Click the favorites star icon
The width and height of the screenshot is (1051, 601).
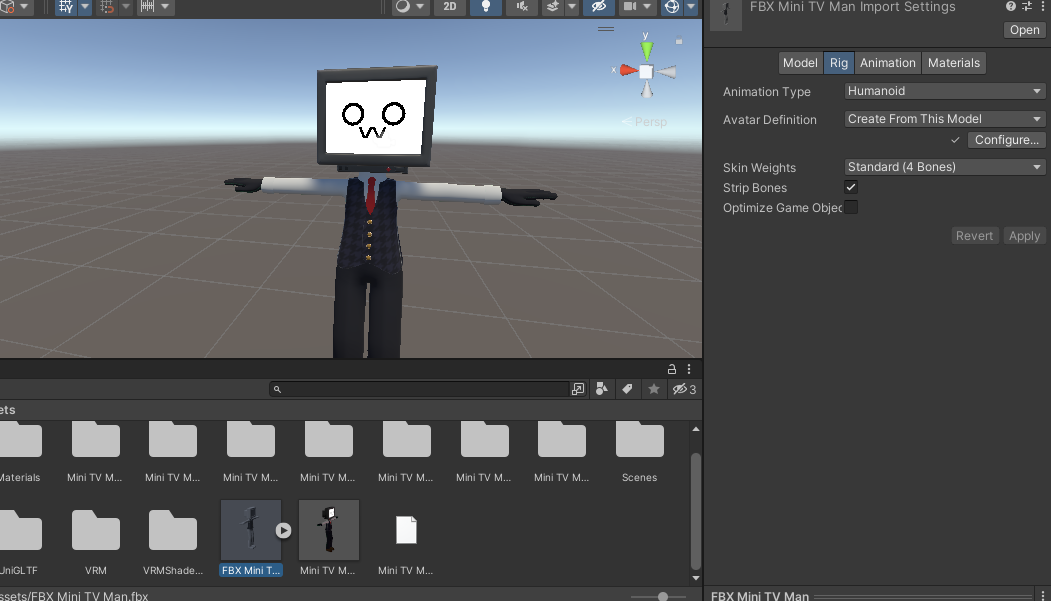pos(654,389)
